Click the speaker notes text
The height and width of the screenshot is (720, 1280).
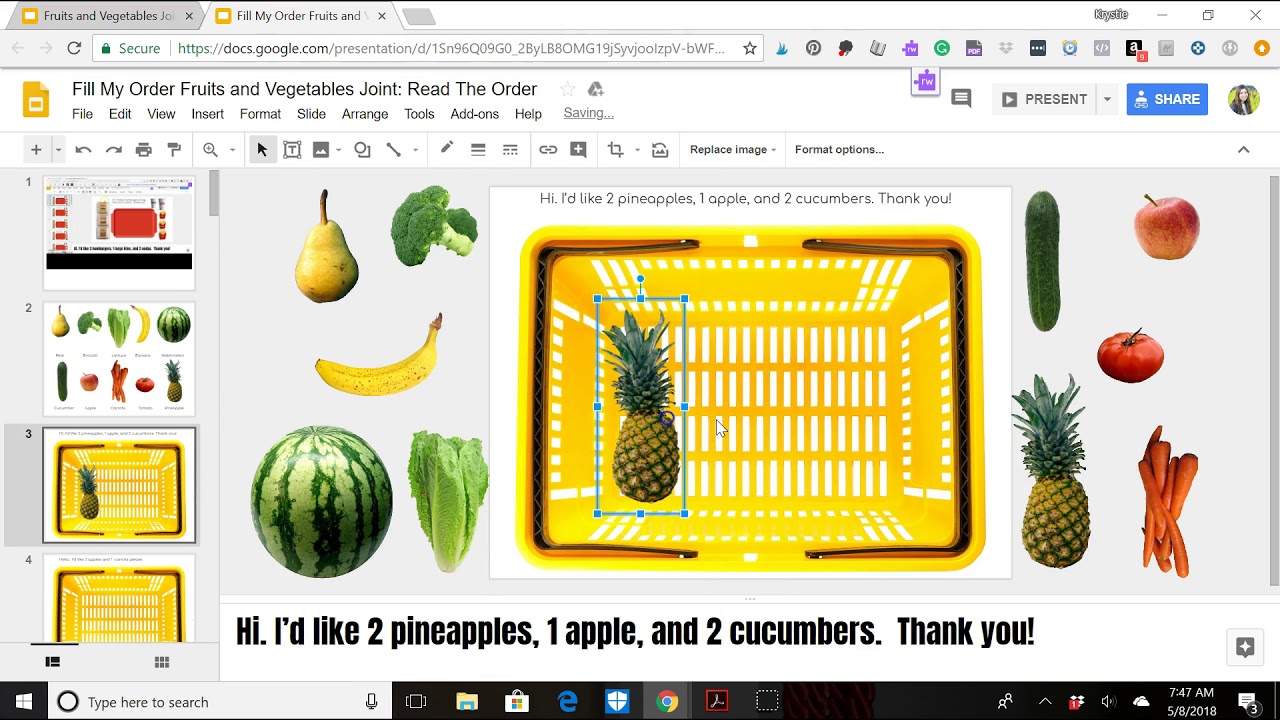click(635, 632)
